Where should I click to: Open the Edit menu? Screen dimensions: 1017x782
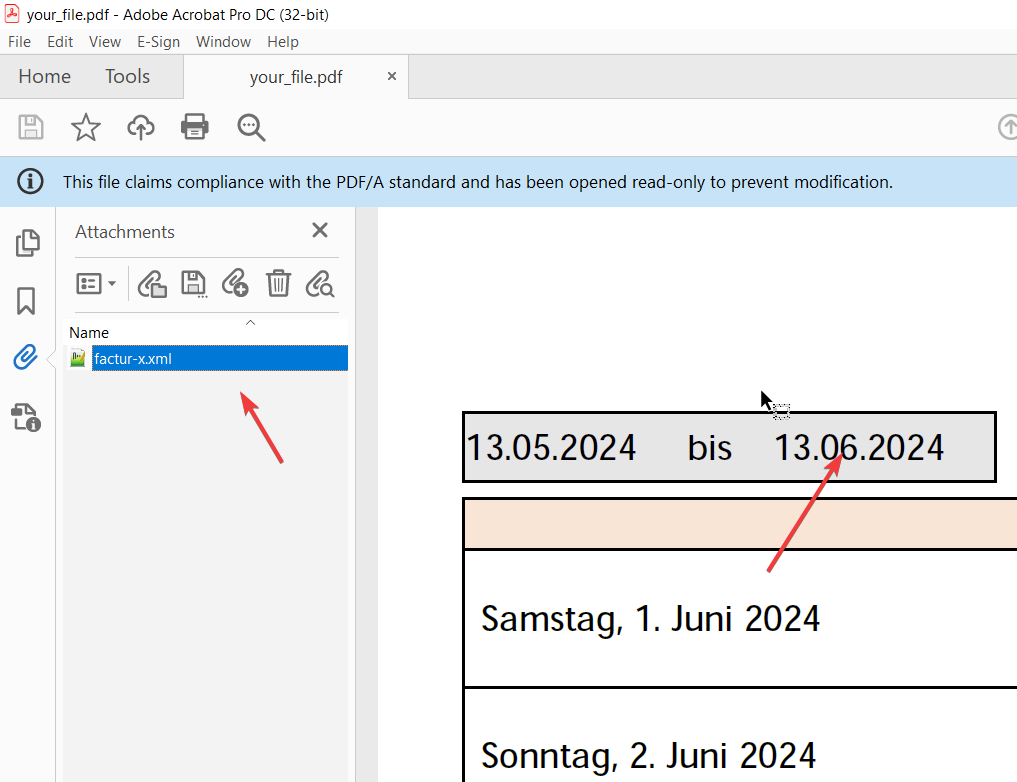pyautogui.click(x=60, y=41)
